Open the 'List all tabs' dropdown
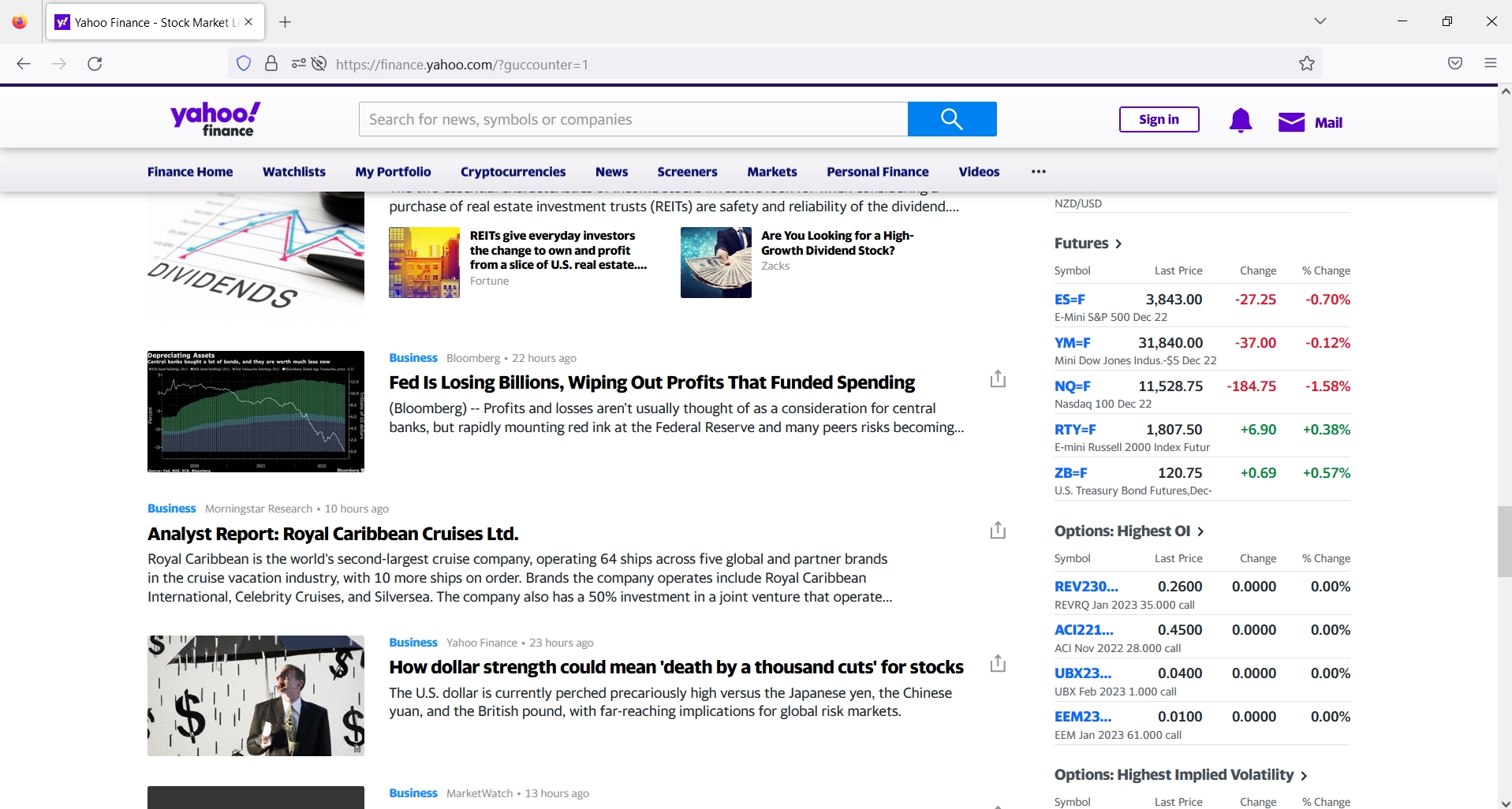 (1320, 21)
